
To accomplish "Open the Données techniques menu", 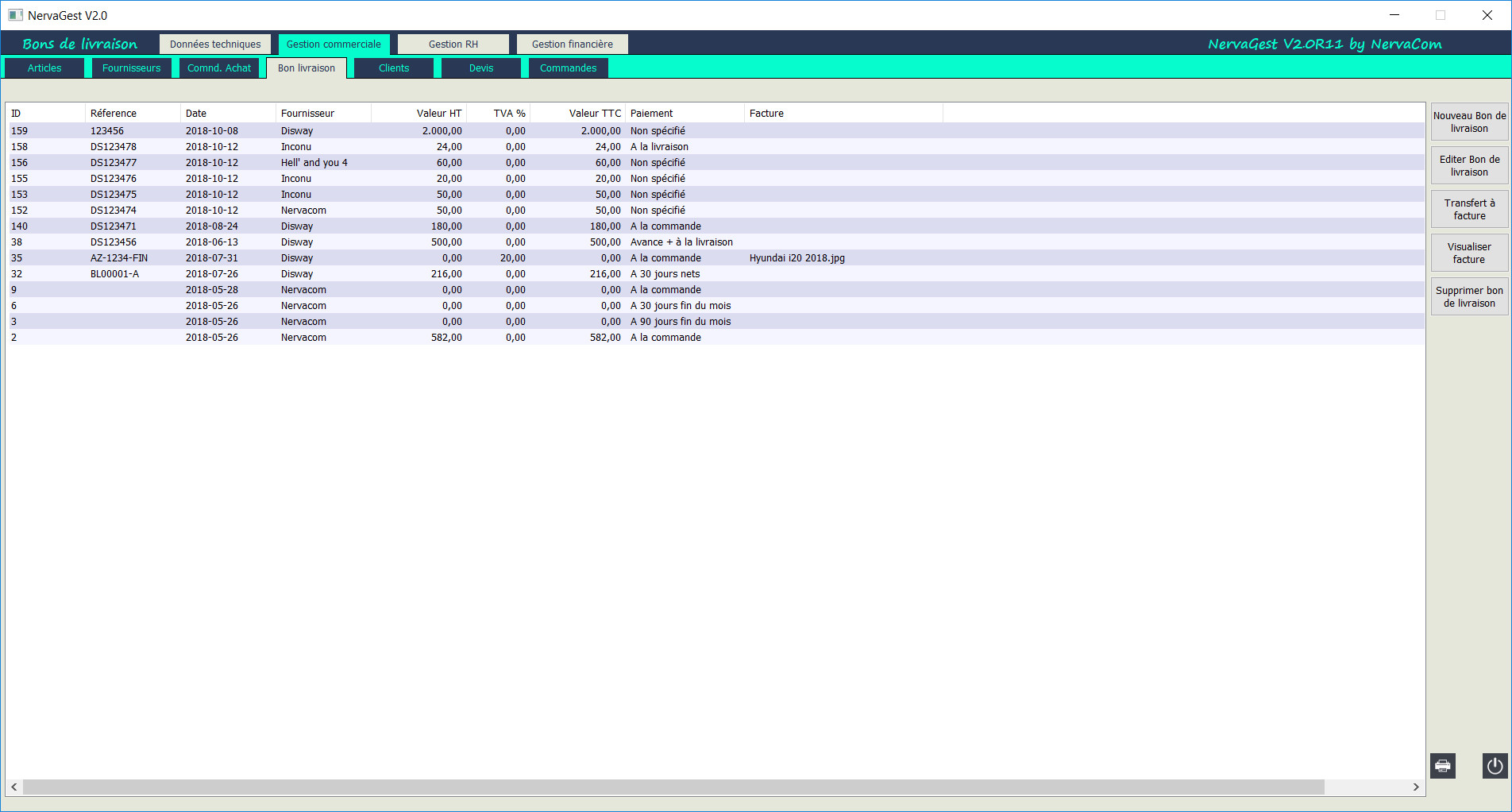I will tap(215, 44).
